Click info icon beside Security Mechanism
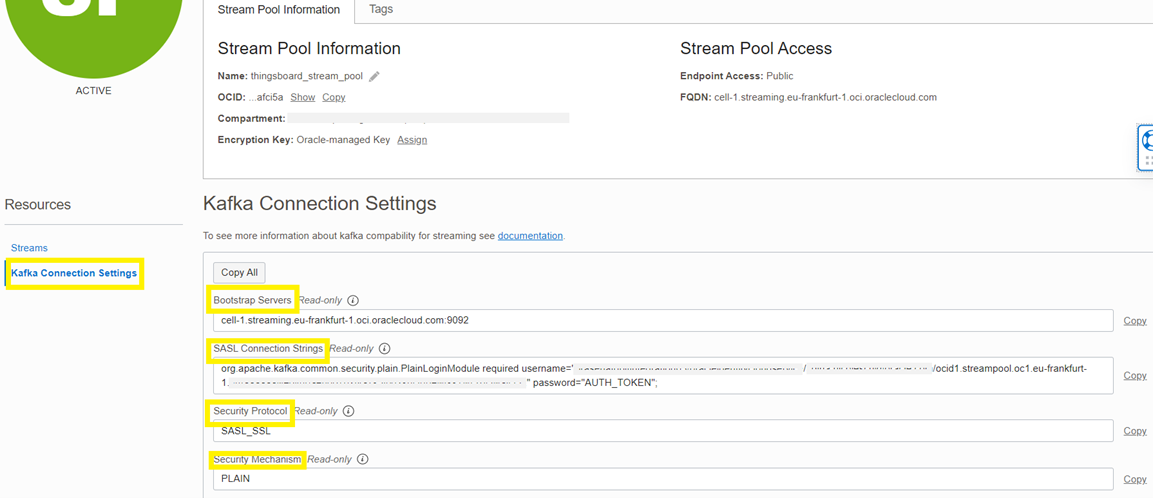The height and width of the screenshot is (498, 1153). 362,459
